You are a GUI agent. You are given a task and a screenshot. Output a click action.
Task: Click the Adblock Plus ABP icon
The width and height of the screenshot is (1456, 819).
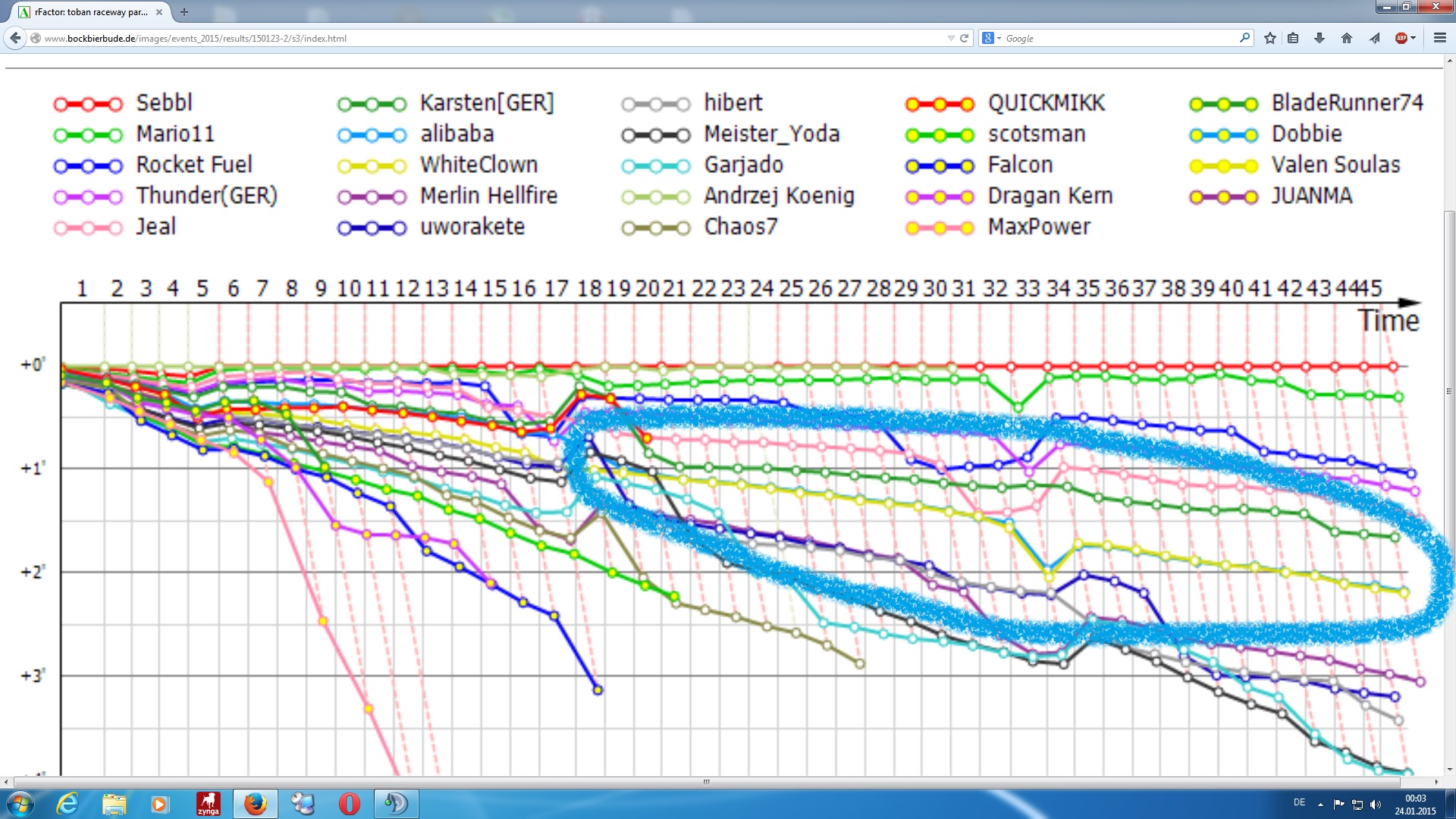coord(1401,38)
